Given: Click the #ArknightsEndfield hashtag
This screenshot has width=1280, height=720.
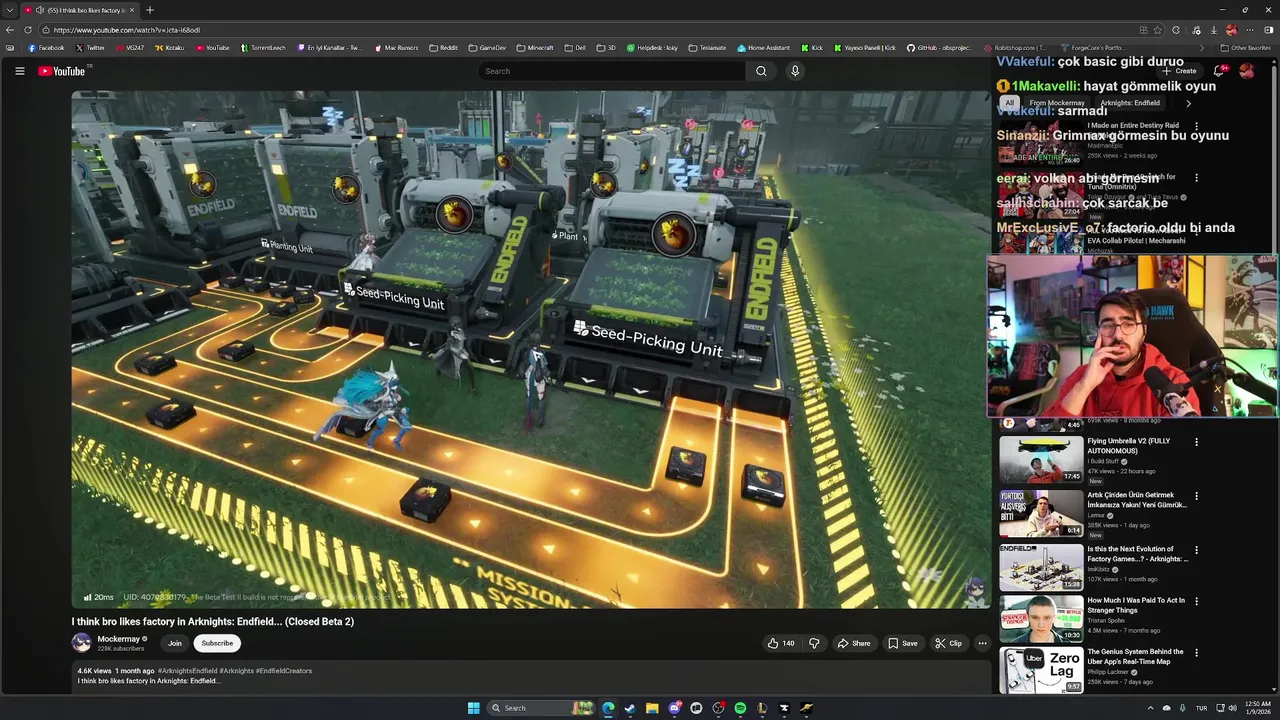Looking at the screenshot, I should (187, 671).
